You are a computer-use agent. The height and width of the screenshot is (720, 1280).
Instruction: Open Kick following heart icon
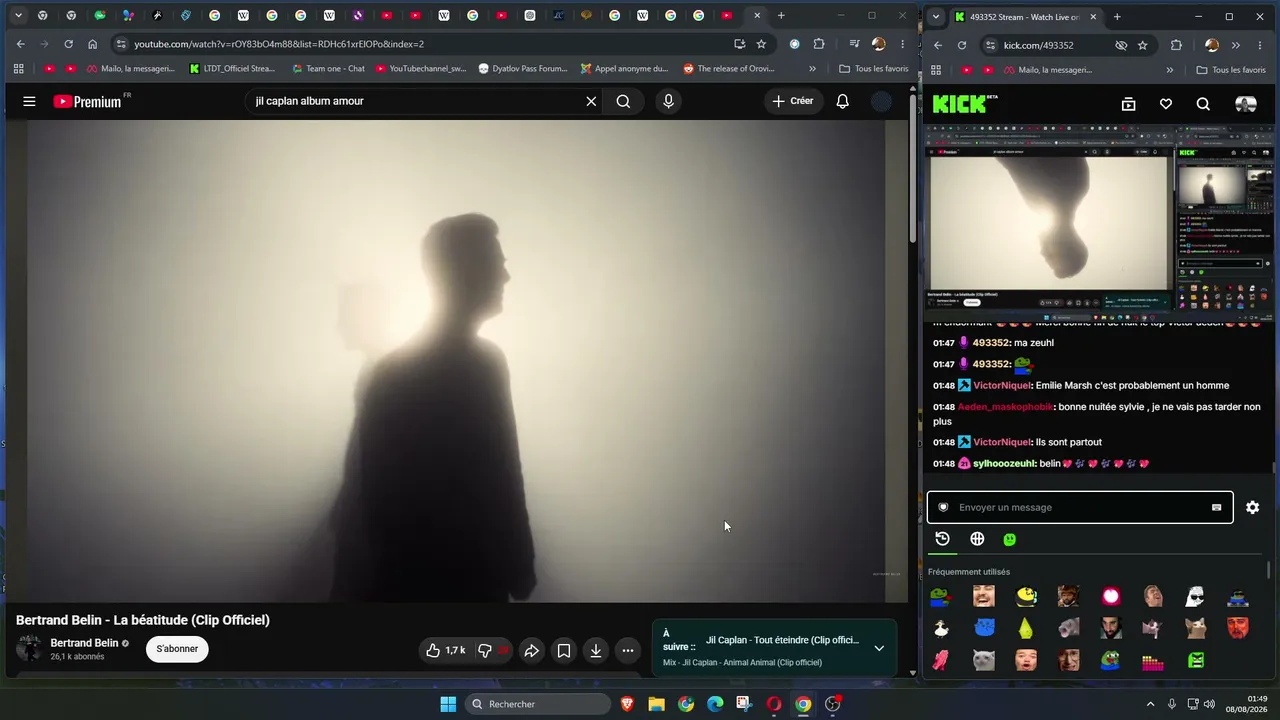click(1166, 104)
